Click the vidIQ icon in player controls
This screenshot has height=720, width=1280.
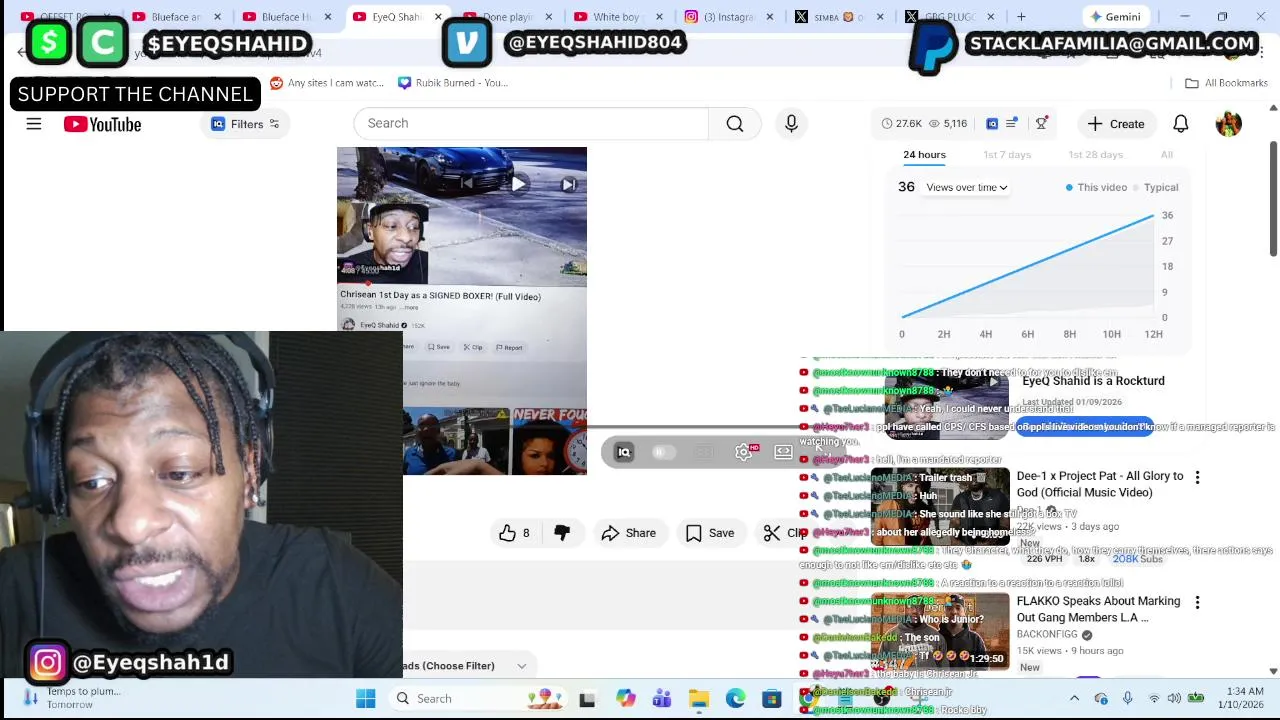624,452
